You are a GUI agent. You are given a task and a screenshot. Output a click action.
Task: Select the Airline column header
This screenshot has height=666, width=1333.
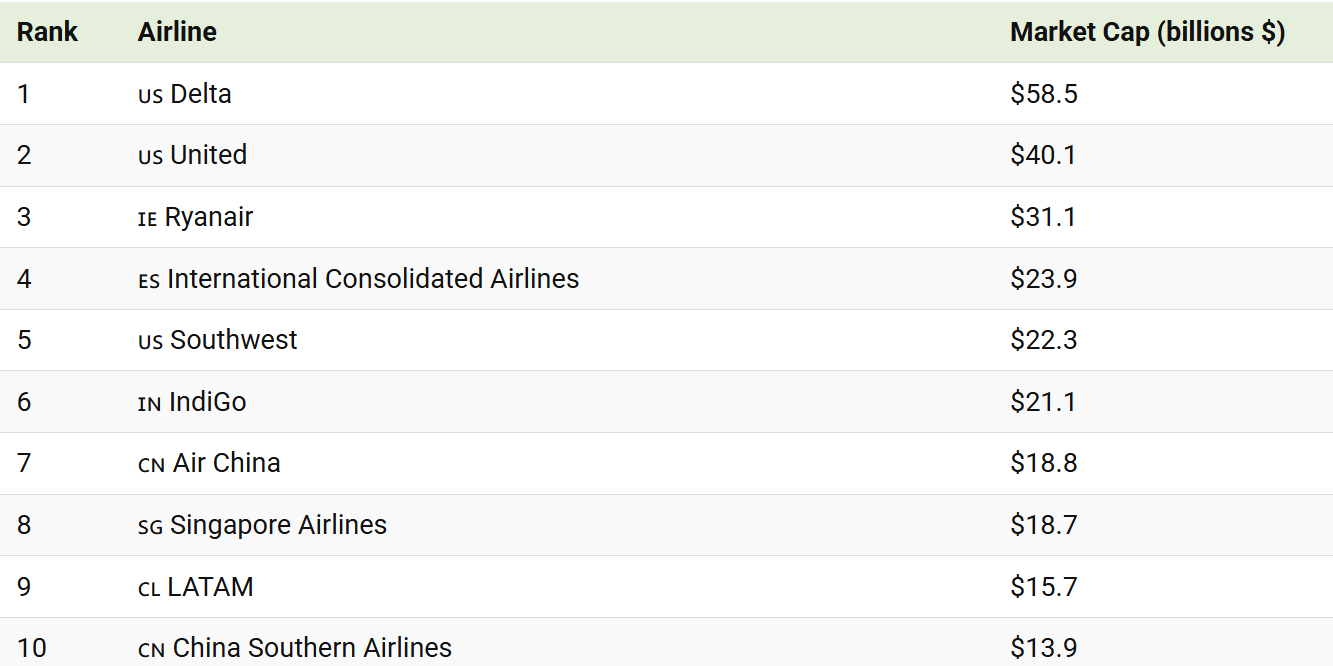click(x=177, y=32)
